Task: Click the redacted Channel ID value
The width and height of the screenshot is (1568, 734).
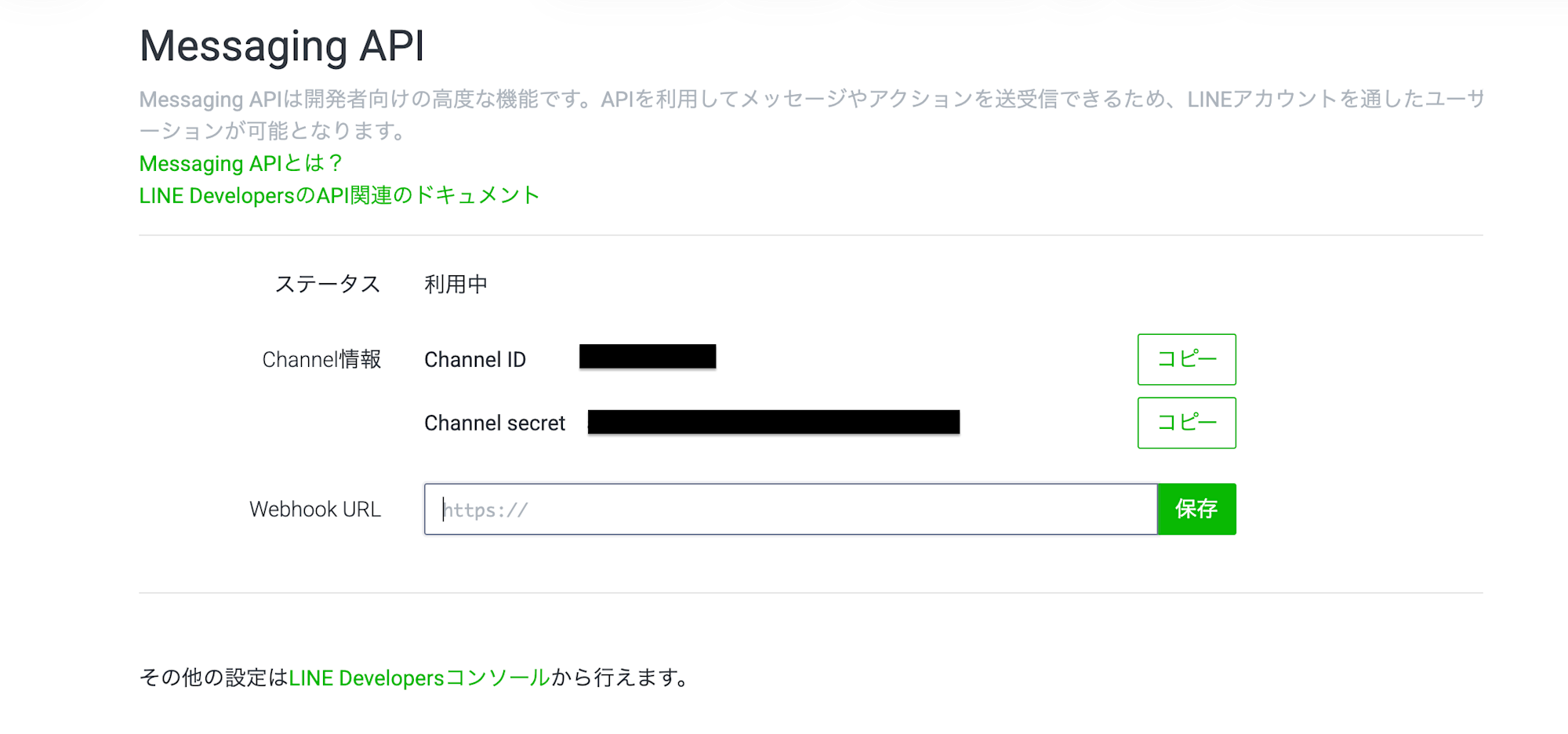Action: click(648, 356)
